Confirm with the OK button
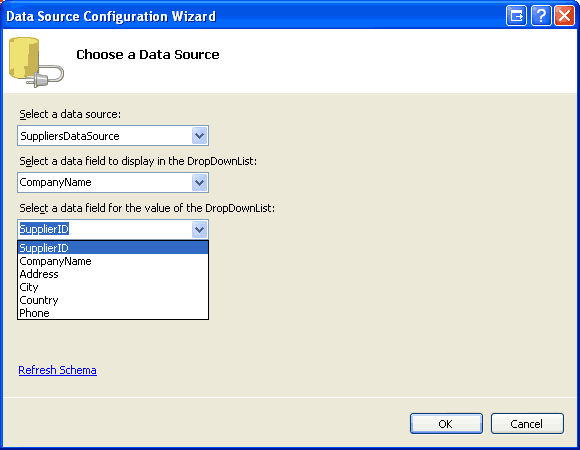This screenshot has height=450, width=580. pos(446,423)
